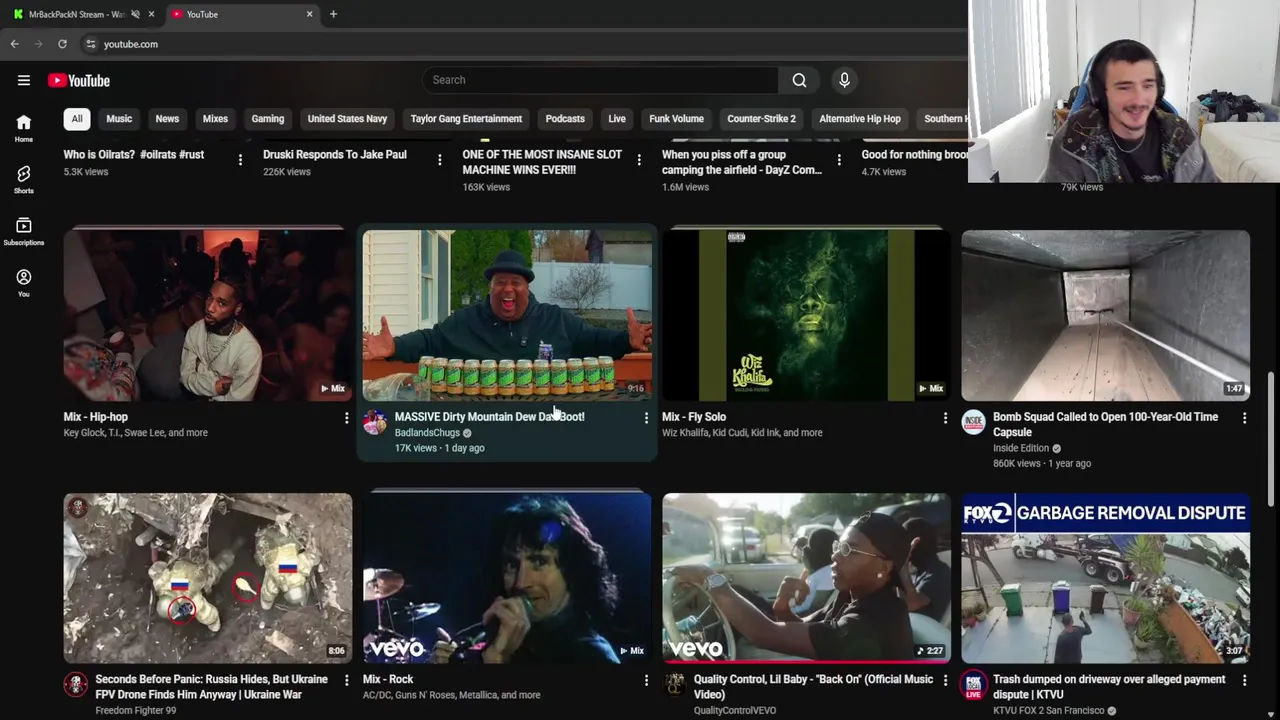Open QualityControlVEVO channel avatar
The height and width of the screenshot is (720, 1280).
[x=675, y=684]
